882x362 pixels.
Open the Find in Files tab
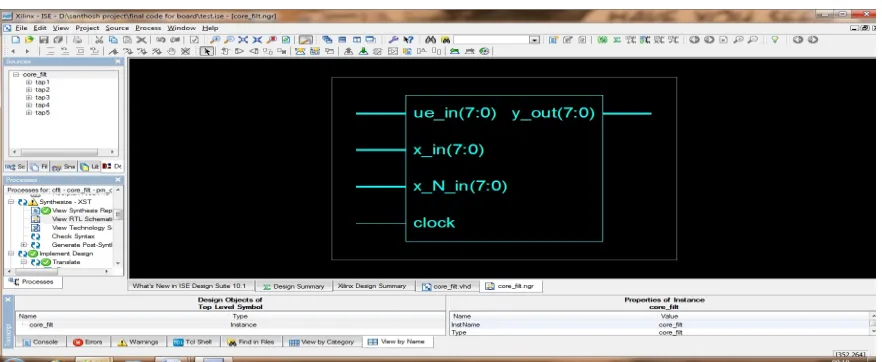tap(251, 342)
